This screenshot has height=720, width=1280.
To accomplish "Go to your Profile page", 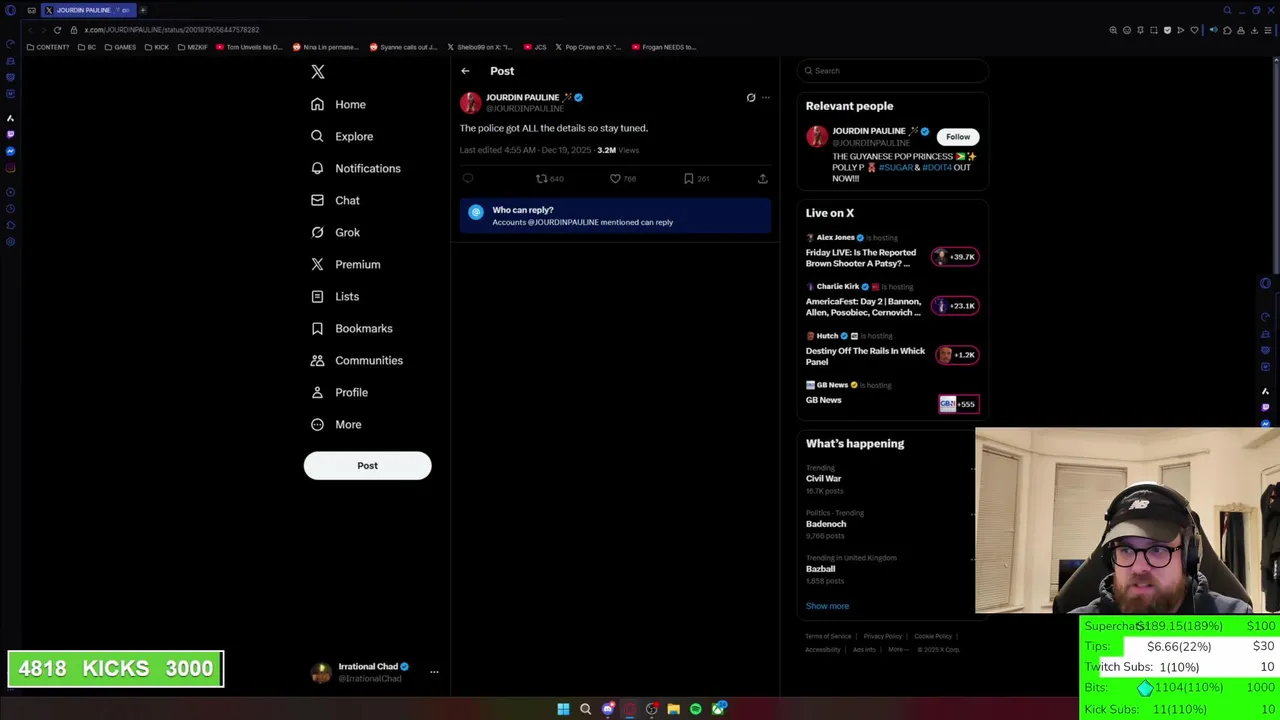I will coord(339,392).
